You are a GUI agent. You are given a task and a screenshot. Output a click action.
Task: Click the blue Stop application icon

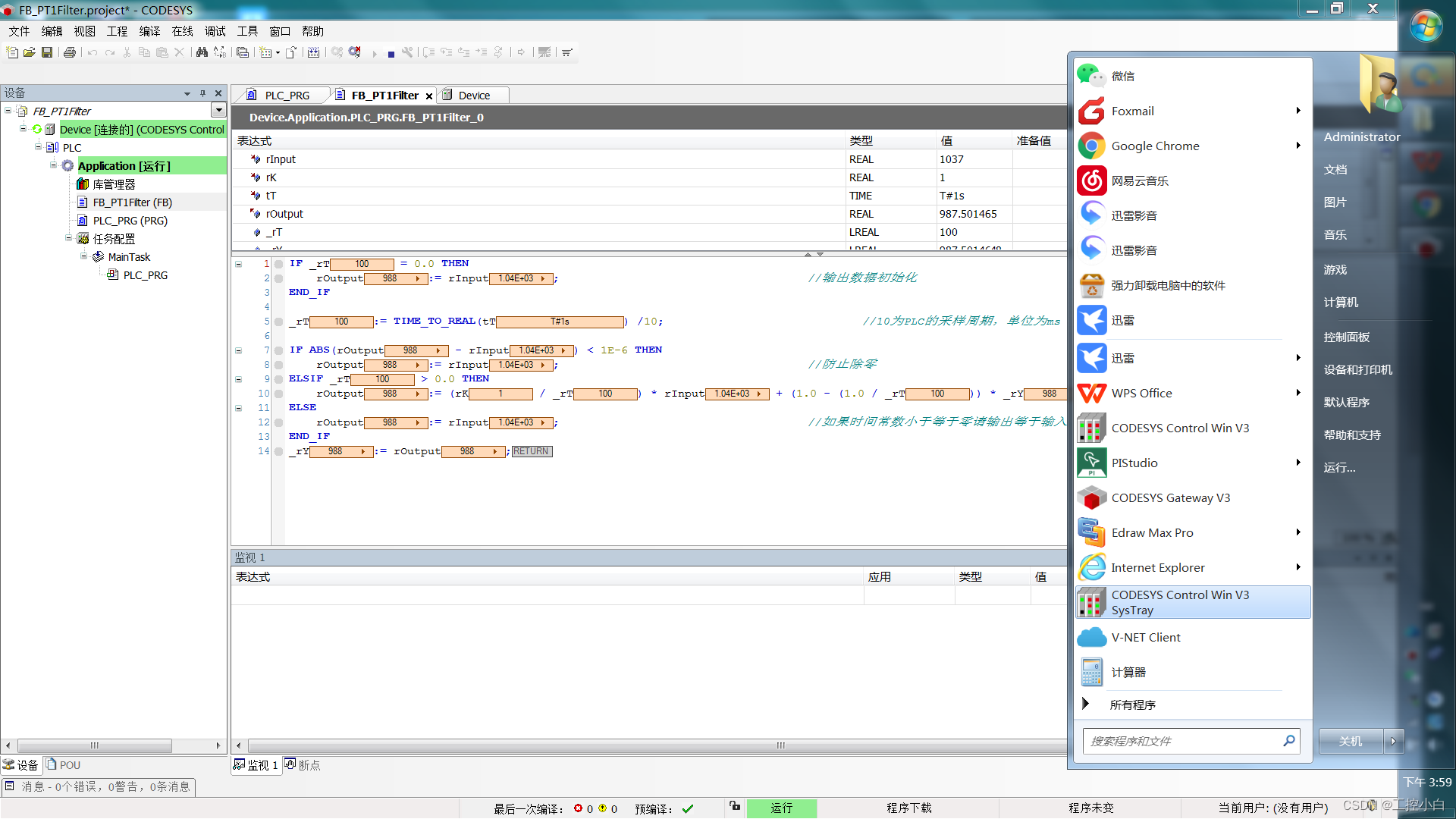pos(391,53)
